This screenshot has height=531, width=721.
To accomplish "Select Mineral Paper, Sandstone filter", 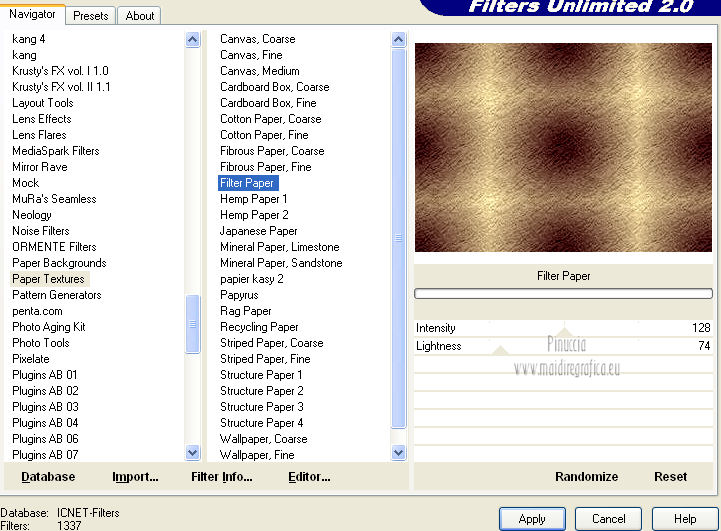I will [x=281, y=263].
